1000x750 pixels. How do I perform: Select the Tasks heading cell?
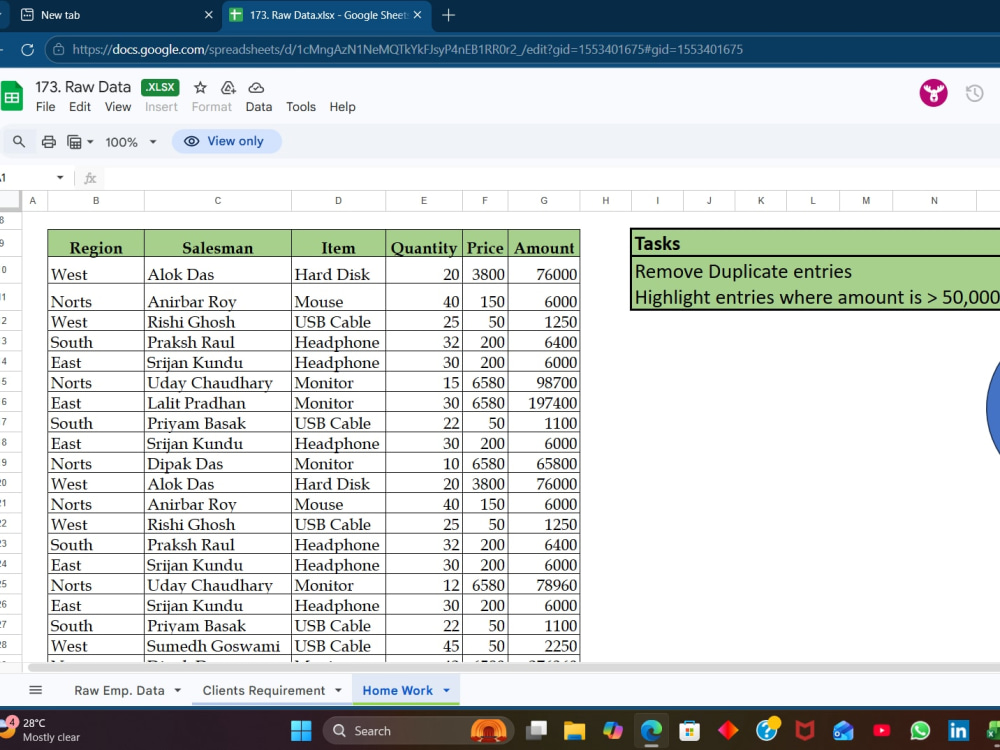coord(815,243)
